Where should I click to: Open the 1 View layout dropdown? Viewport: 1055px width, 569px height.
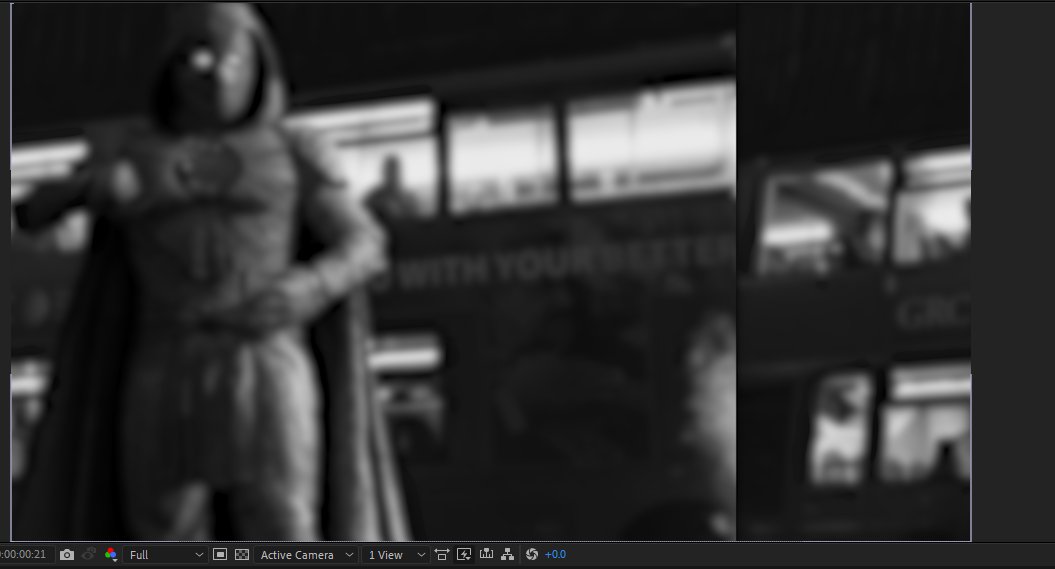(x=396, y=554)
